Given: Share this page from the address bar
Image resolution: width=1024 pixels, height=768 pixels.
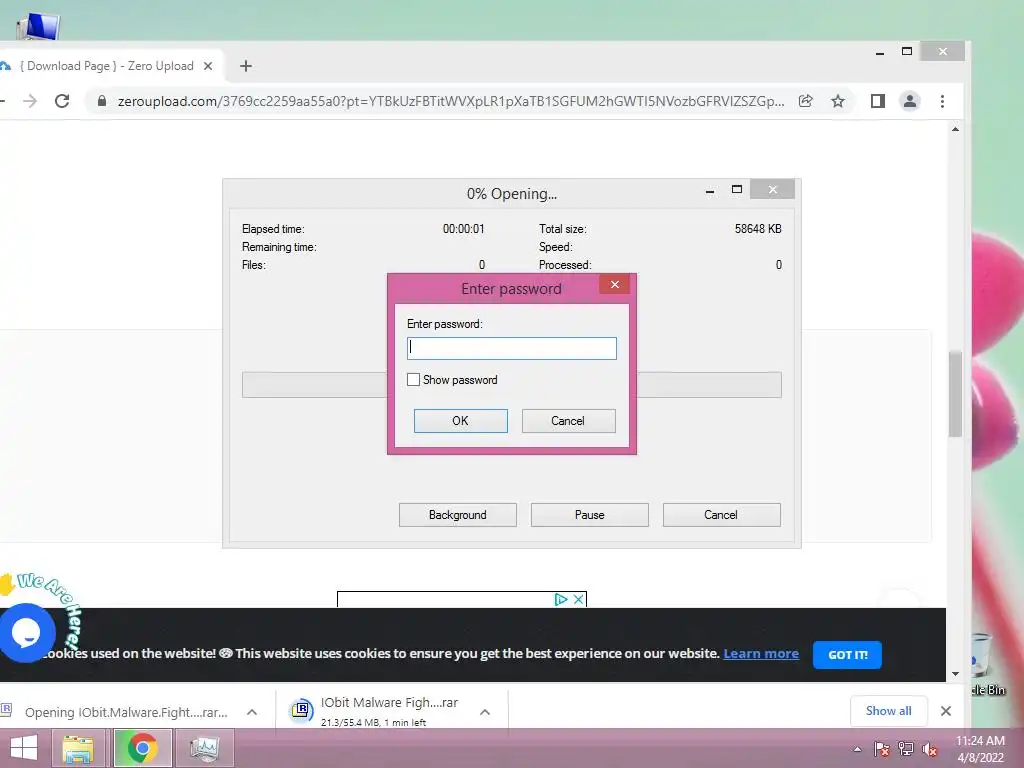Looking at the screenshot, I should tap(806, 101).
